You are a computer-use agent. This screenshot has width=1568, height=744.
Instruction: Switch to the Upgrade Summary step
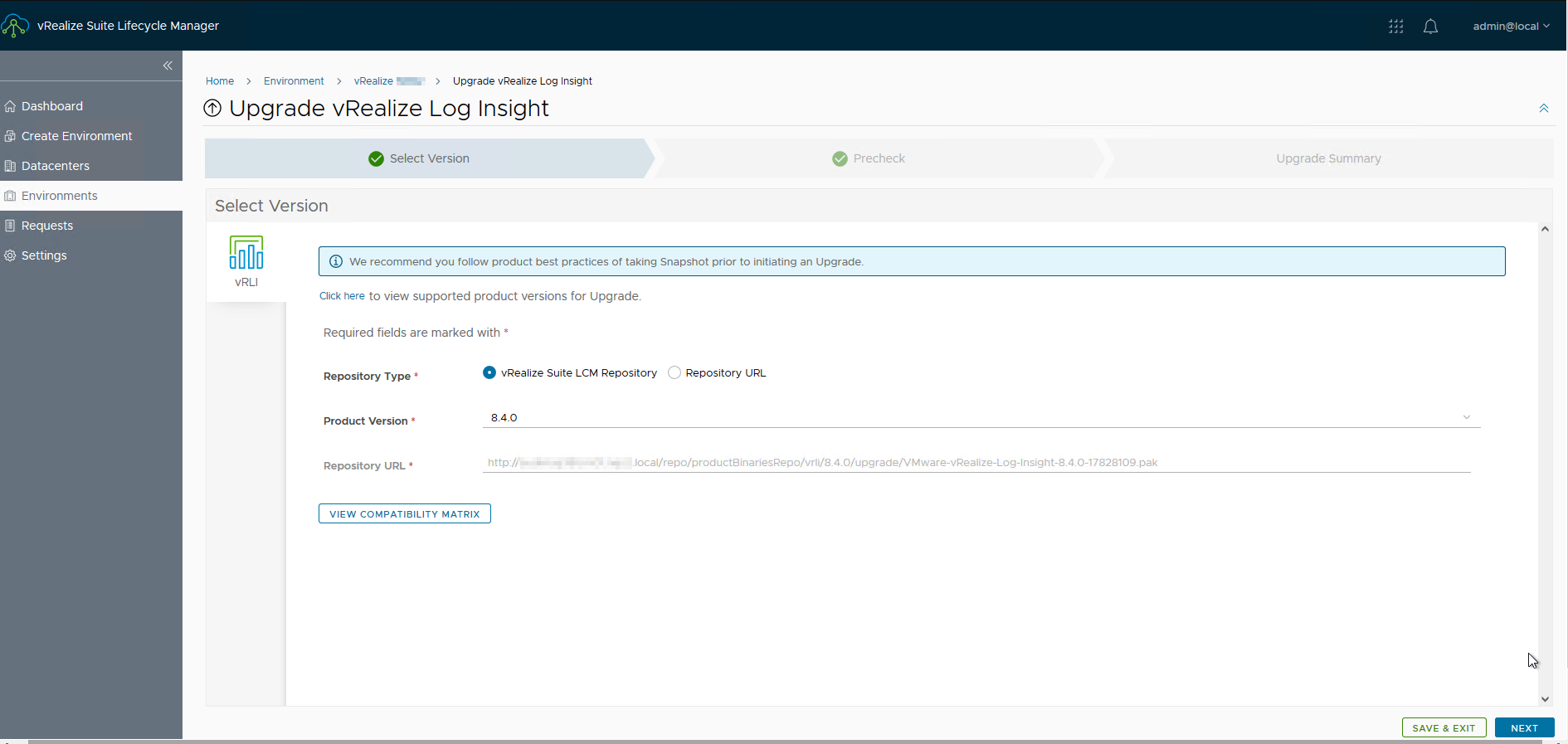[1328, 158]
